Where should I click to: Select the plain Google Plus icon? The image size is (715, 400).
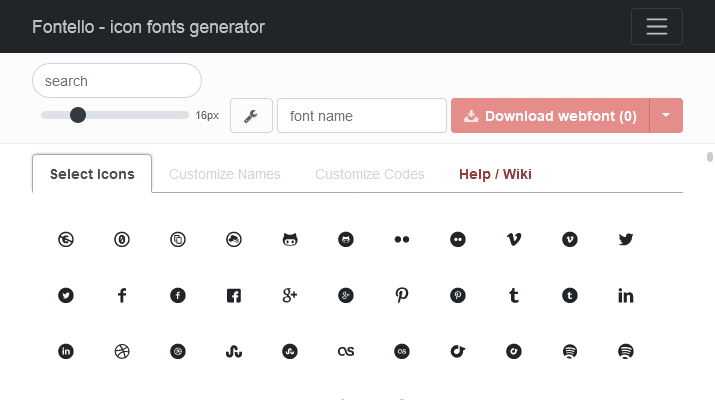point(290,296)
